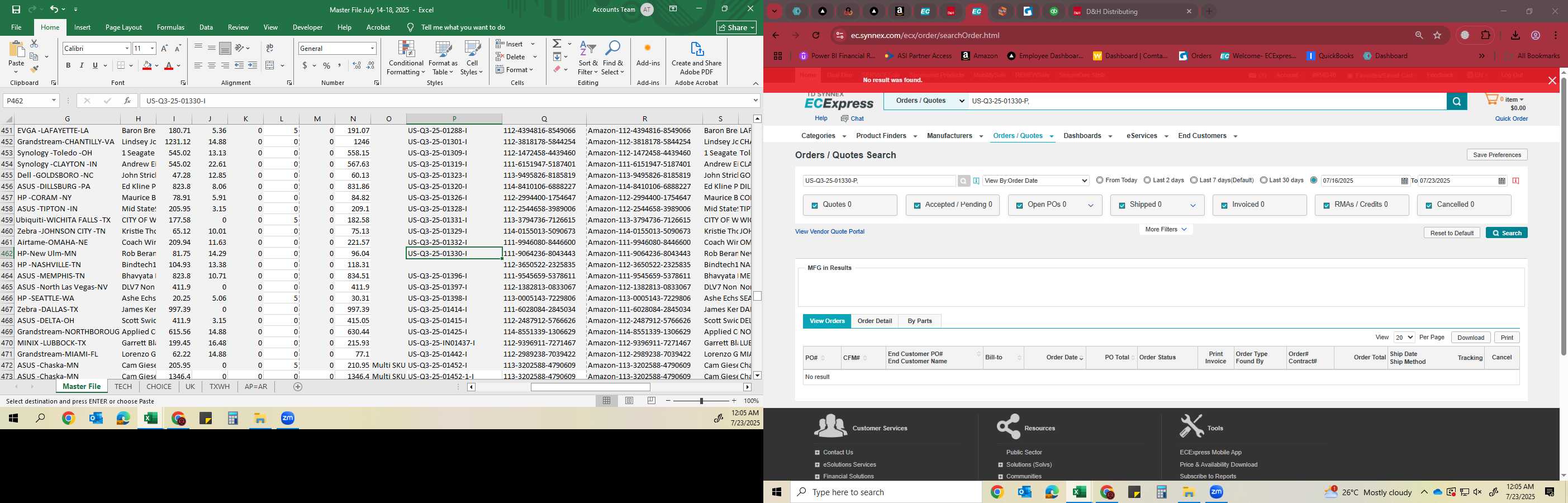Image resolution: width=1568 pixels, height=503 pixels.
Task: Click Decrease Font Size icon
Action: (178, 48)
